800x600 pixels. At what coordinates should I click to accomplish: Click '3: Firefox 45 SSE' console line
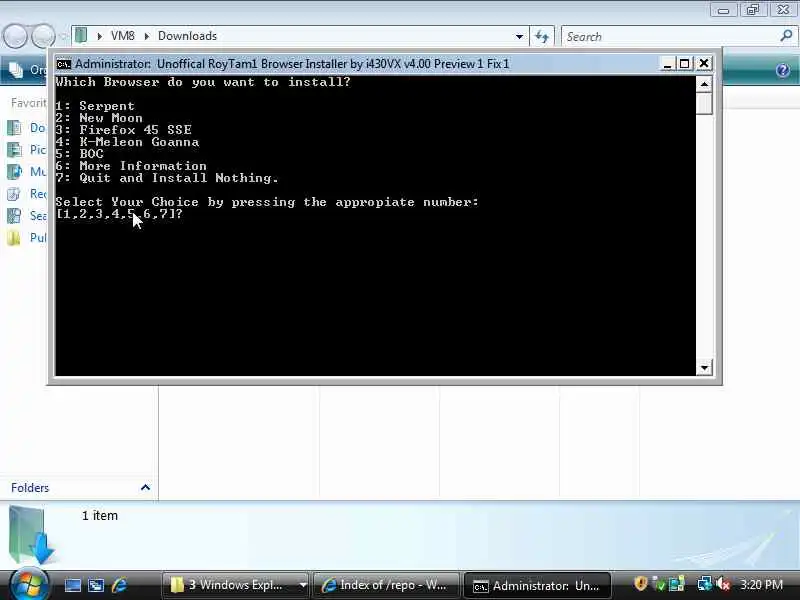pos(123,130)
